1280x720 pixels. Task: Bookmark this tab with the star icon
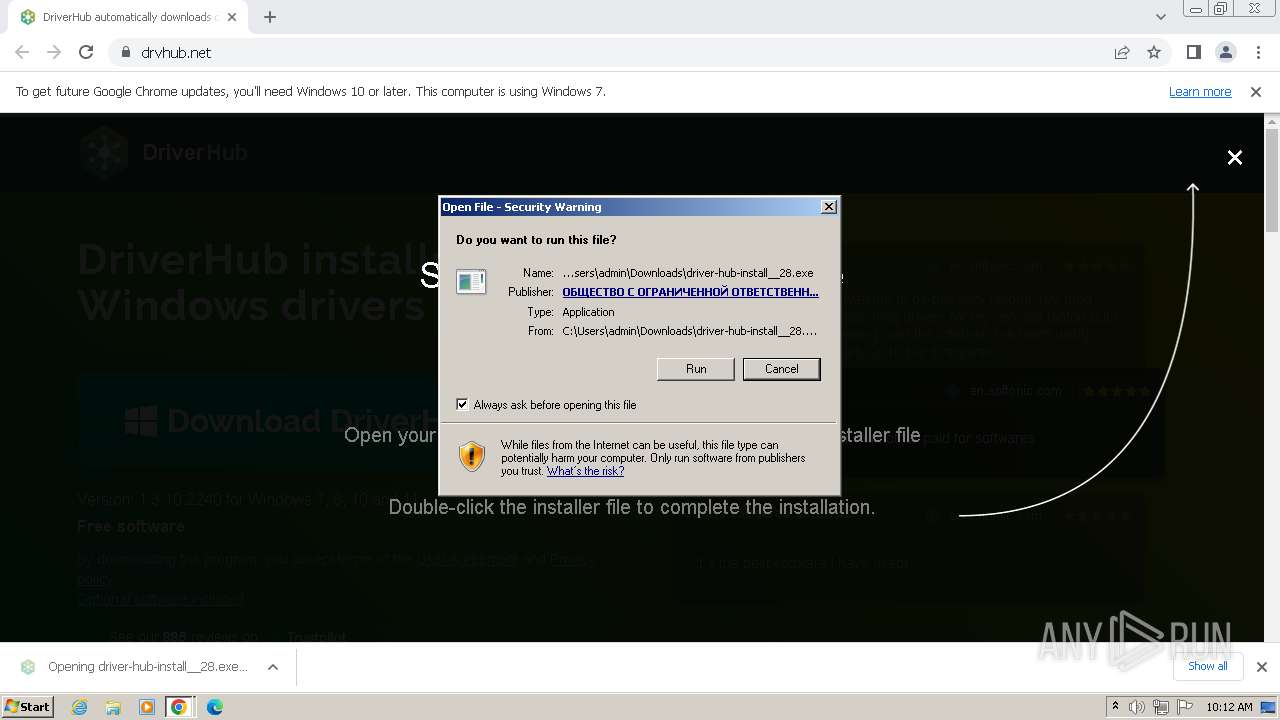[x=1154, y=52]
